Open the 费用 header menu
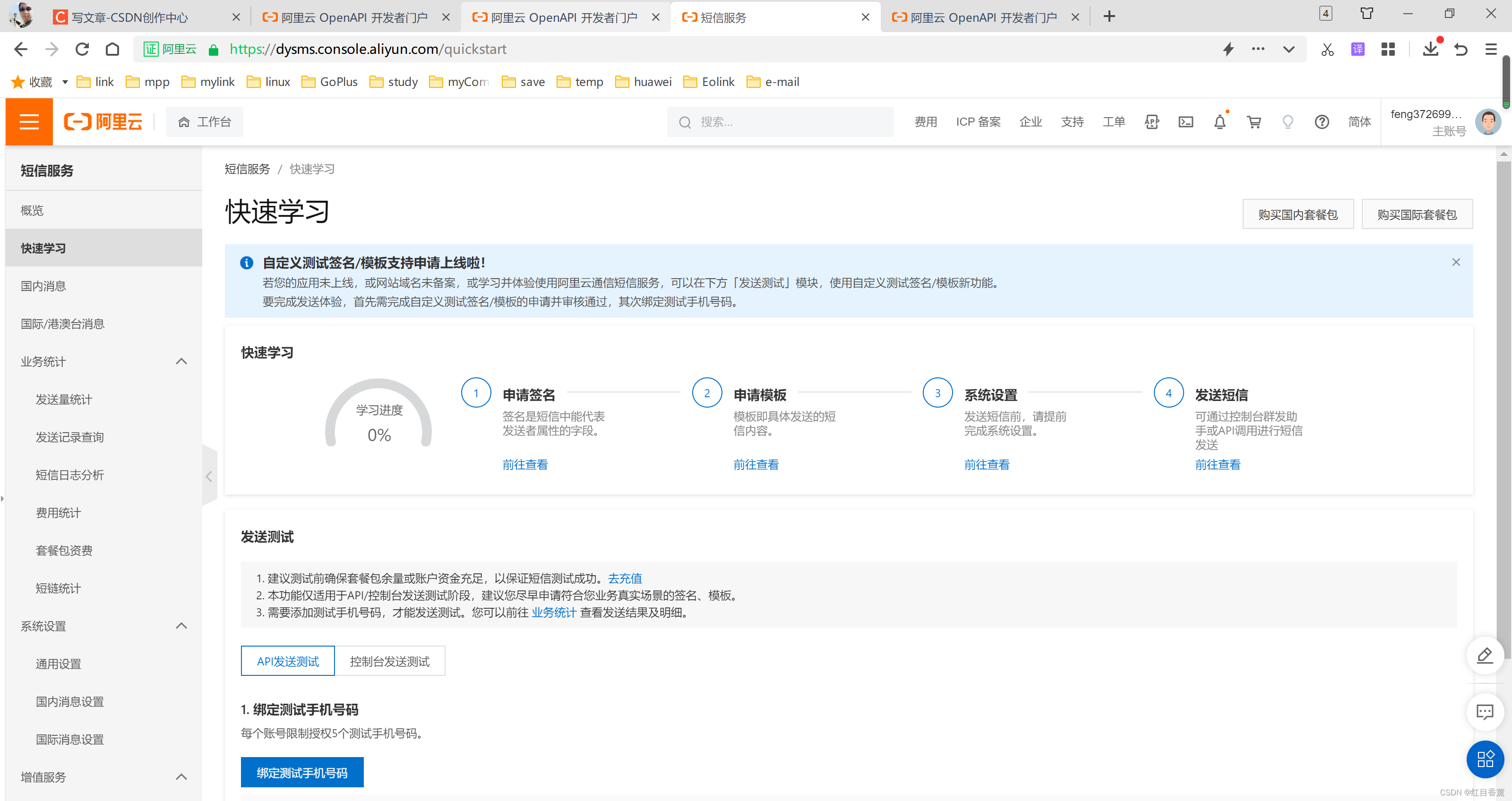Viewport: 1512px width, 801px height. pyautogui.click(x=926, y=121)
